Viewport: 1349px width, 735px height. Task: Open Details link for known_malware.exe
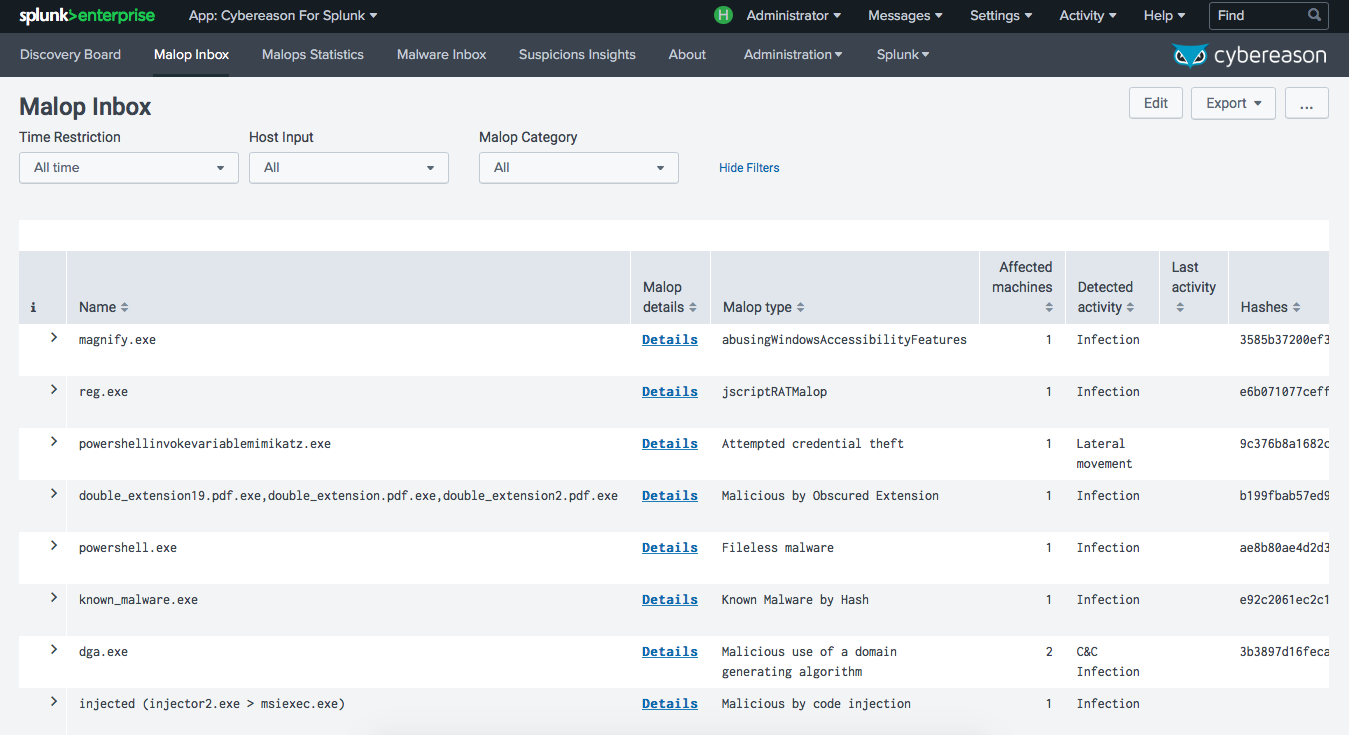(x=670, y=600)
